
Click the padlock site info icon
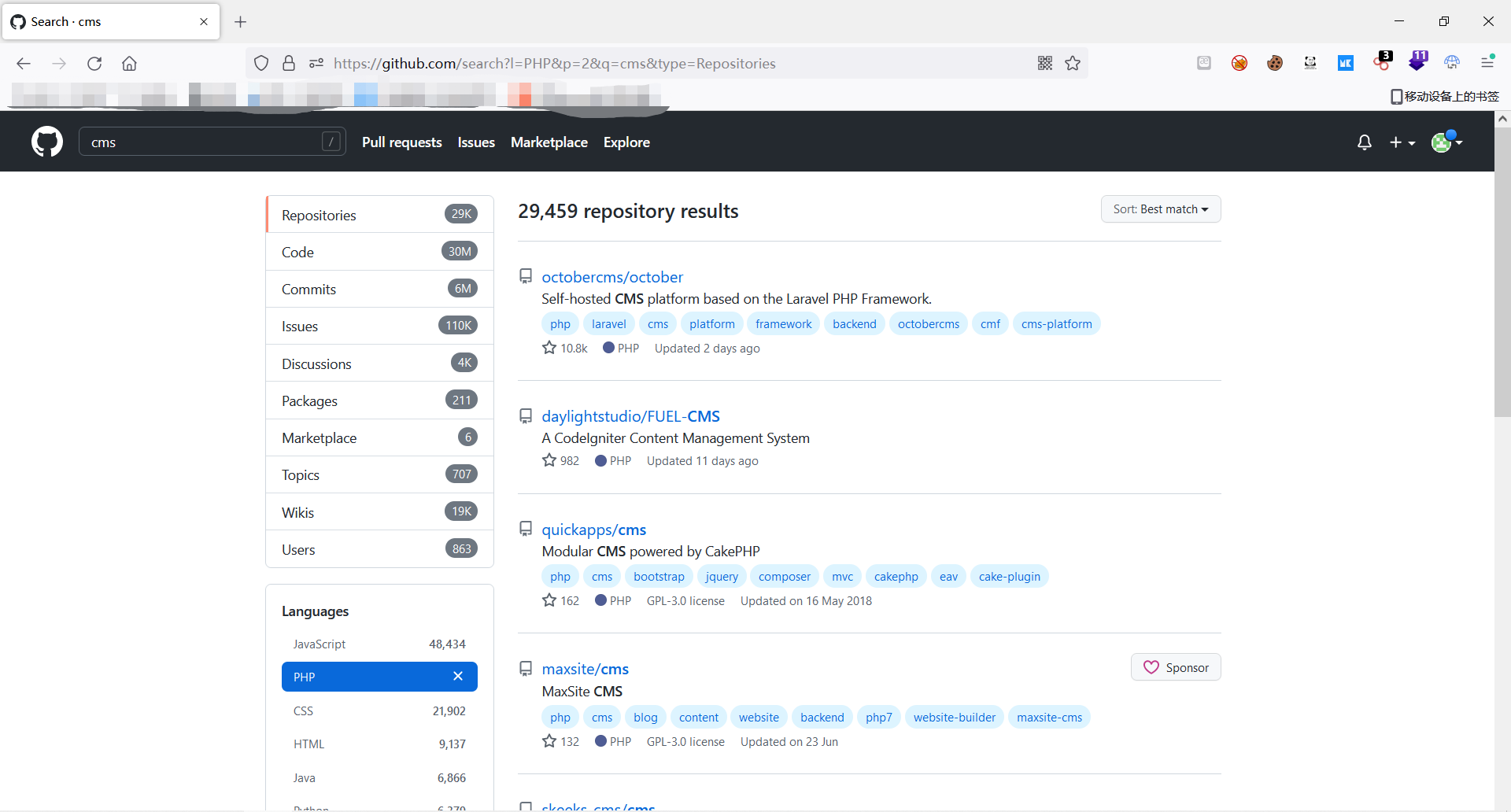[x=289, y=63]
